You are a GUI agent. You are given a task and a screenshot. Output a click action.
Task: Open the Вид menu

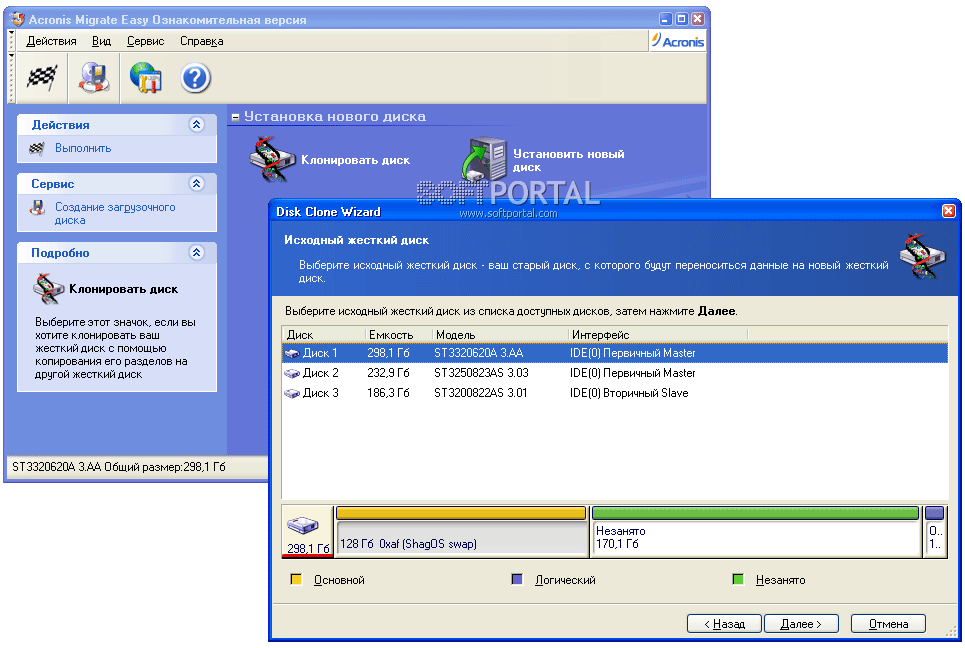[x=102, y=41]
